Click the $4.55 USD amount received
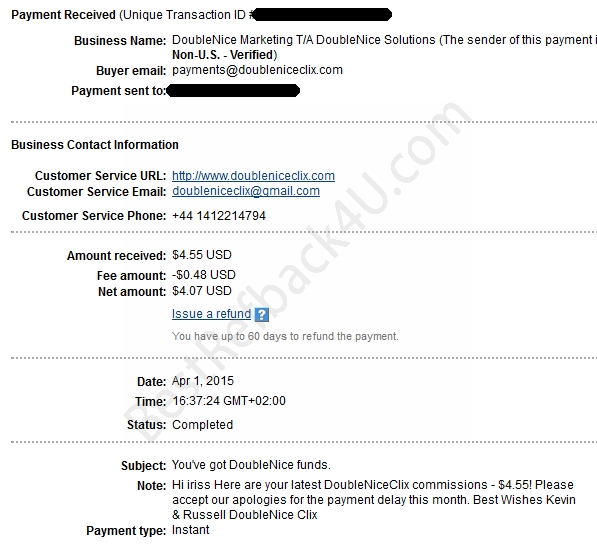Image resolution: width=597 pixels, height=547 pixels. point(202,255)
